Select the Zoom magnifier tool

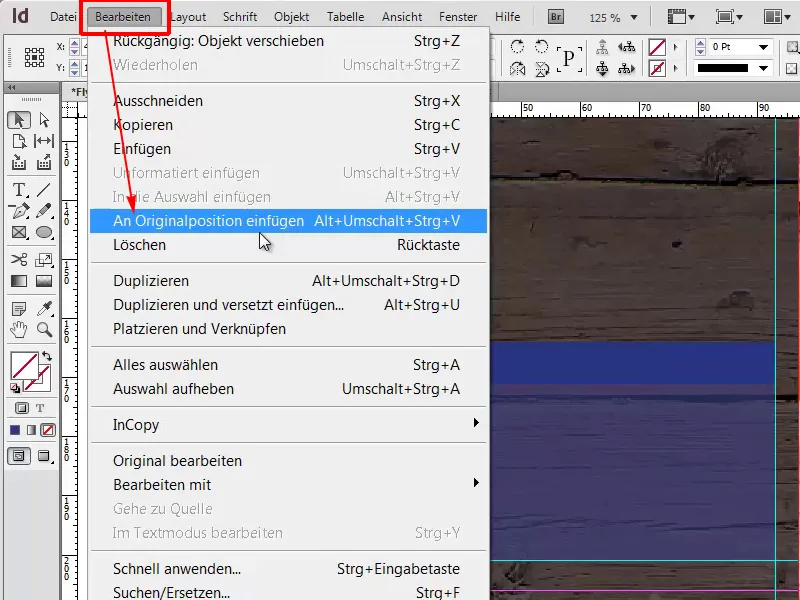point(44,330)
